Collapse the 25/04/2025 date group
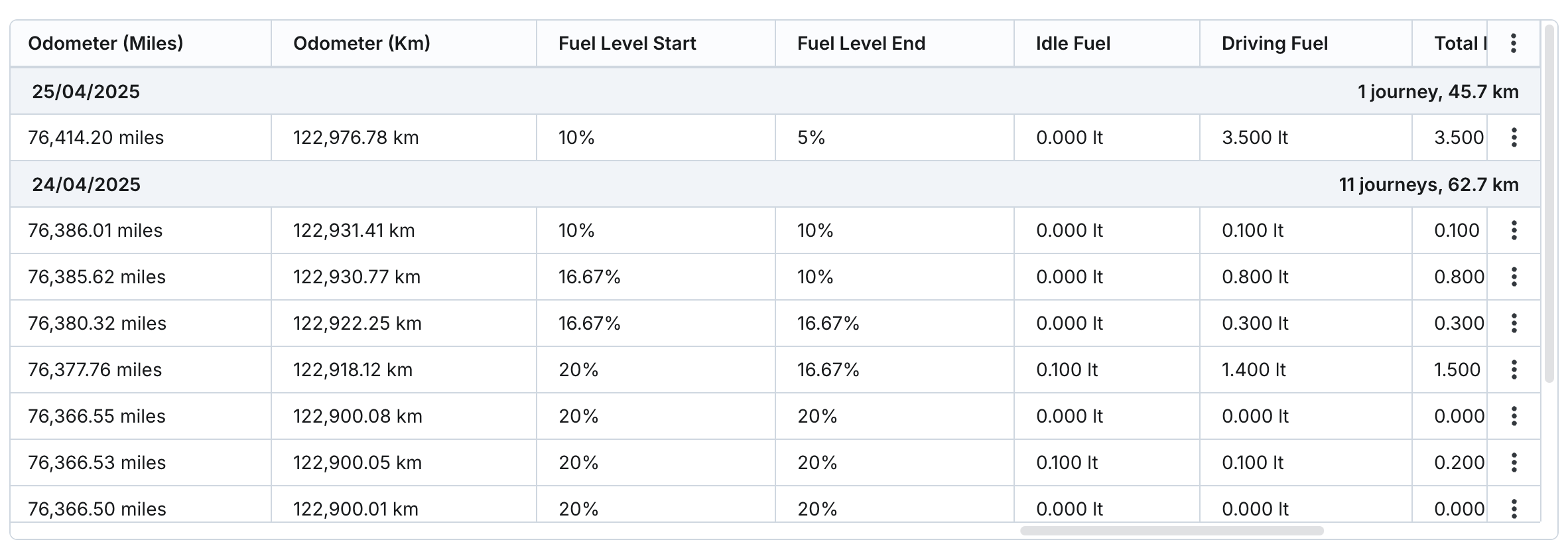Image resolution: width=1568 pixels, height=556 pixels. tap(86, 92)
